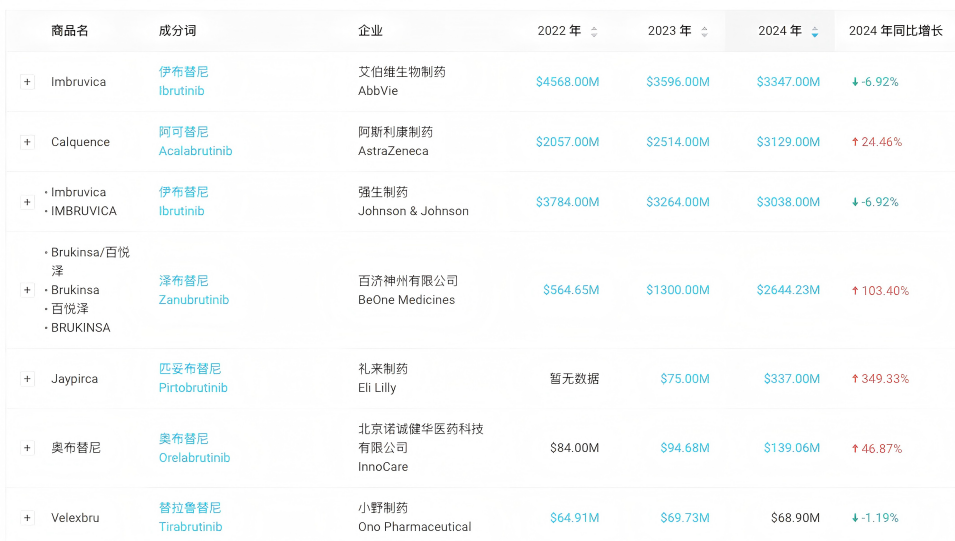Expand the Johnson & Johnson Imbruvica row
The width and height of the screenshot is (955, 541).
27,202
